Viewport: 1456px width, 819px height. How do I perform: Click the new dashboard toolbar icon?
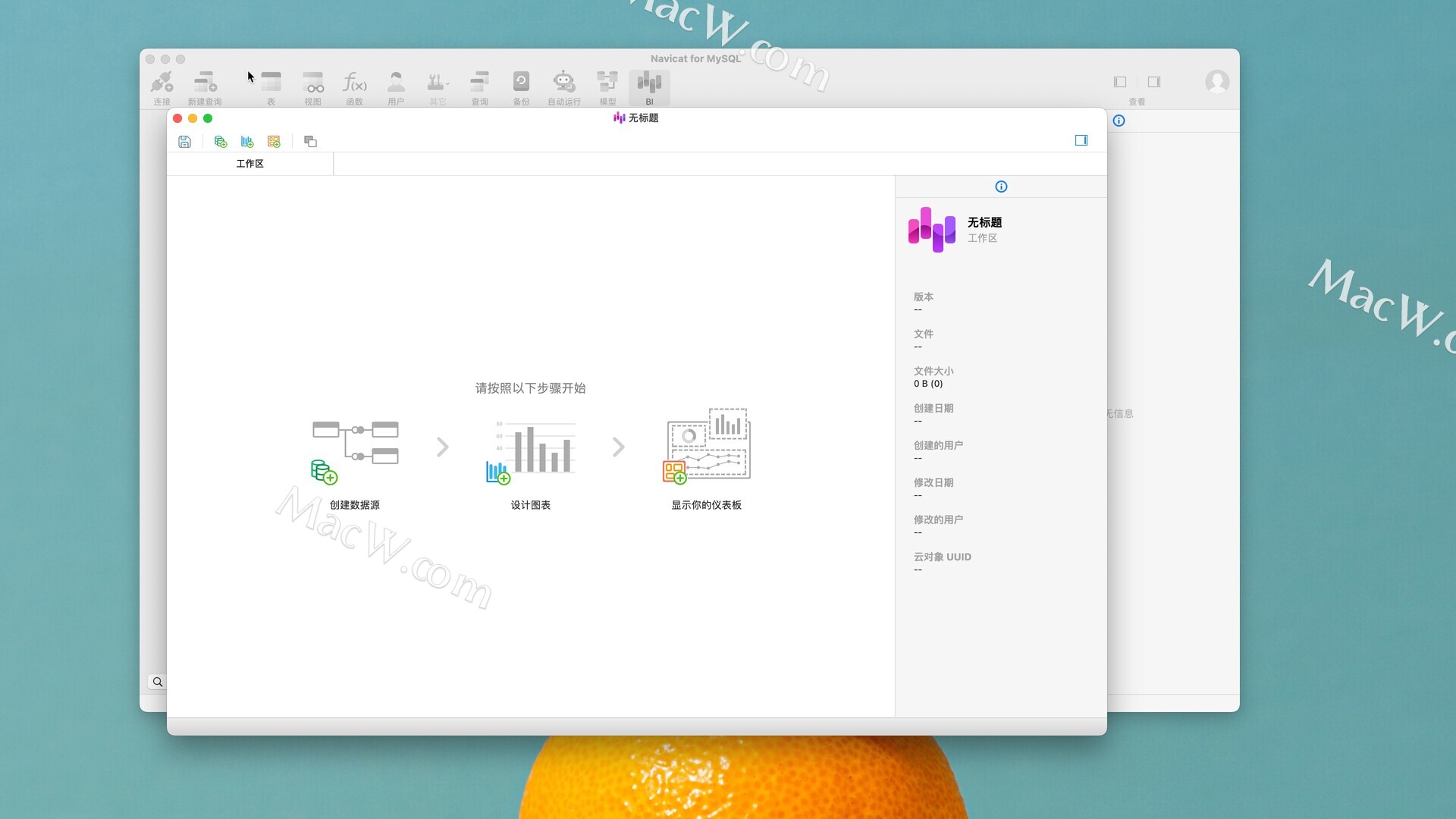pos(274,142)
